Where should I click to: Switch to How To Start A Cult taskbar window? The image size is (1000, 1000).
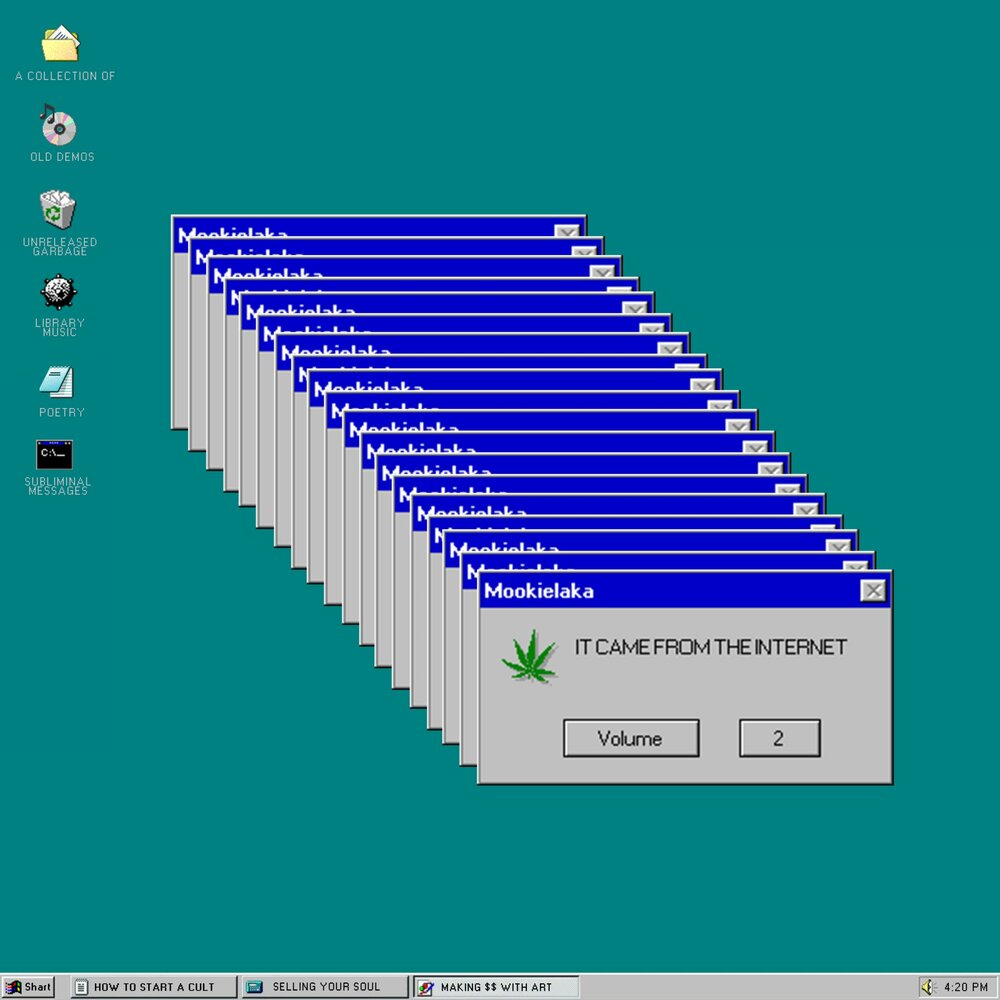point(153,987)
